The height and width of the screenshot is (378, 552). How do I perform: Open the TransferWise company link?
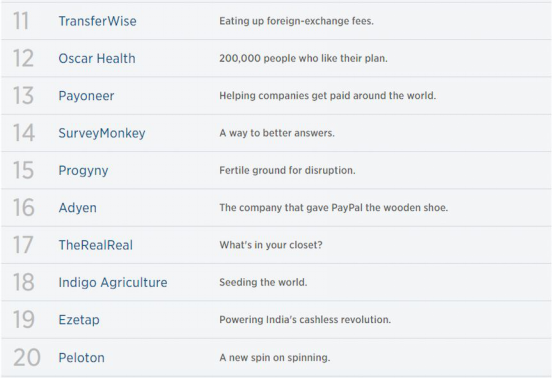coord(97,21)
